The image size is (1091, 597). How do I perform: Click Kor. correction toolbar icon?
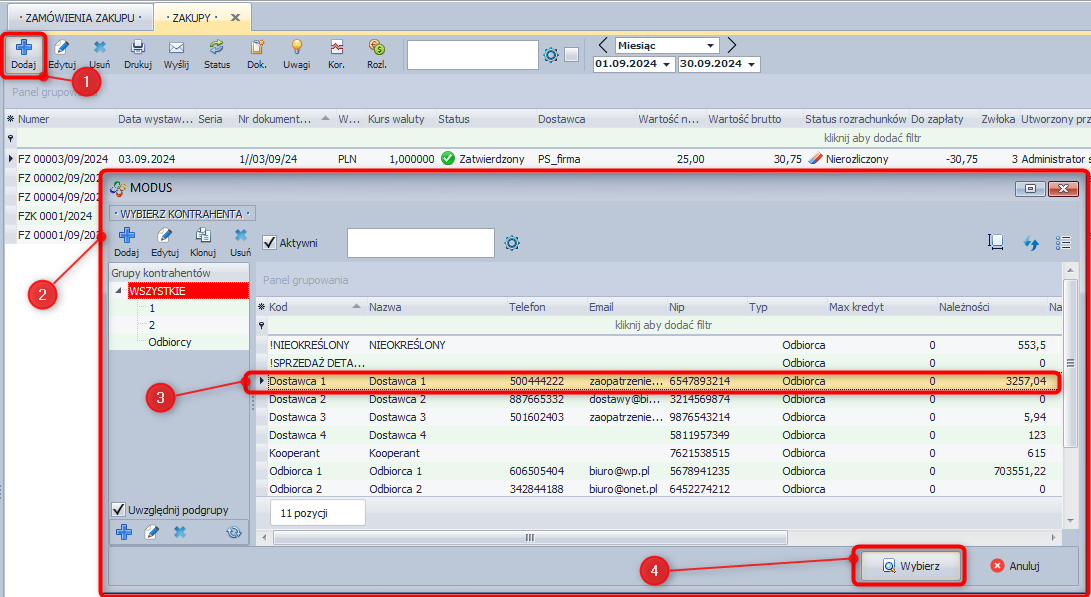point(336,54)
